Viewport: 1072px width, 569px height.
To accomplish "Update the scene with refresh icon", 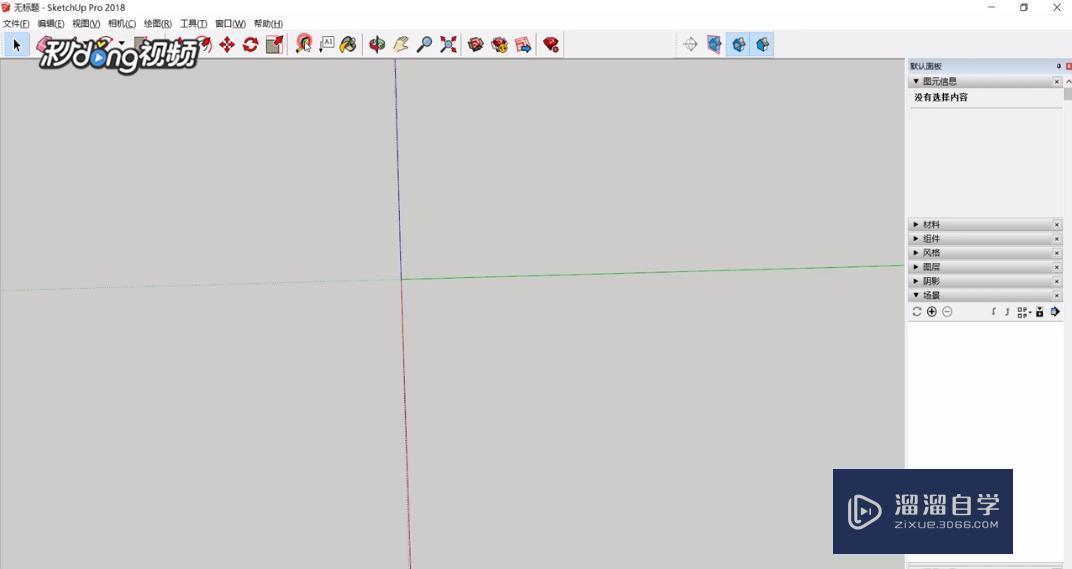I will click(x=917, y=312).
